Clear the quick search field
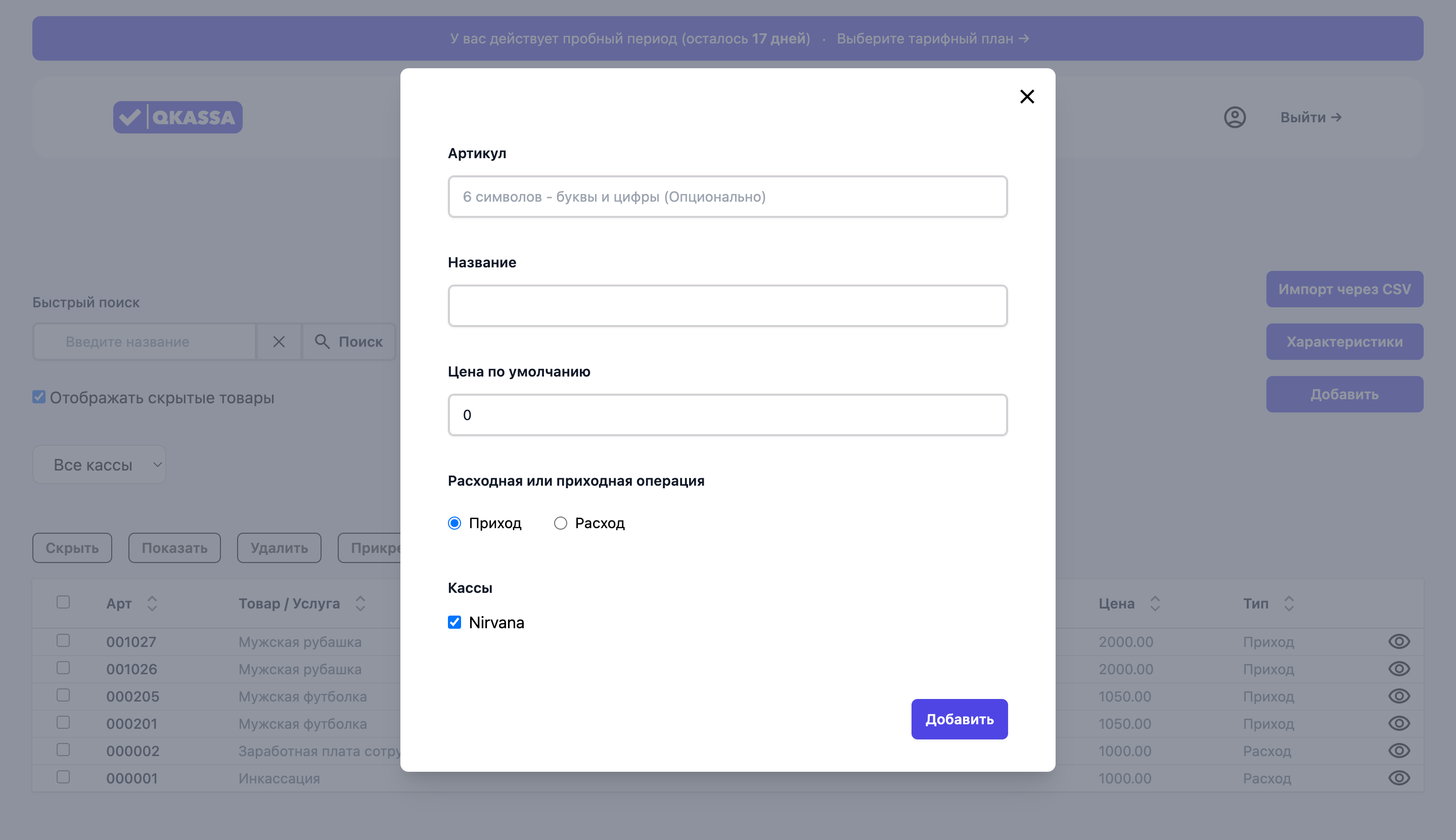 point(279,342)
